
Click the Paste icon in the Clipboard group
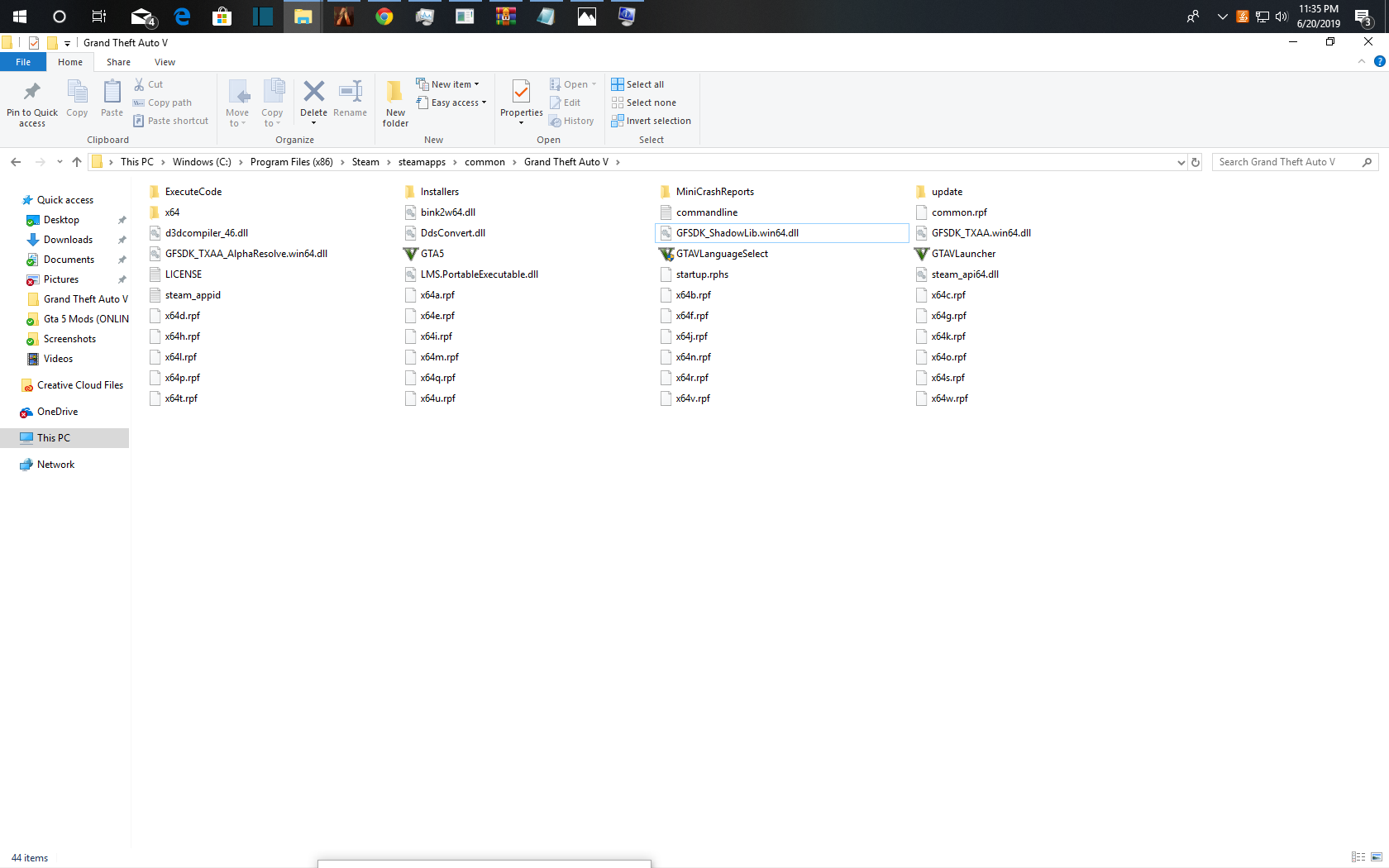pyautogui.click(x=112, y=95)
